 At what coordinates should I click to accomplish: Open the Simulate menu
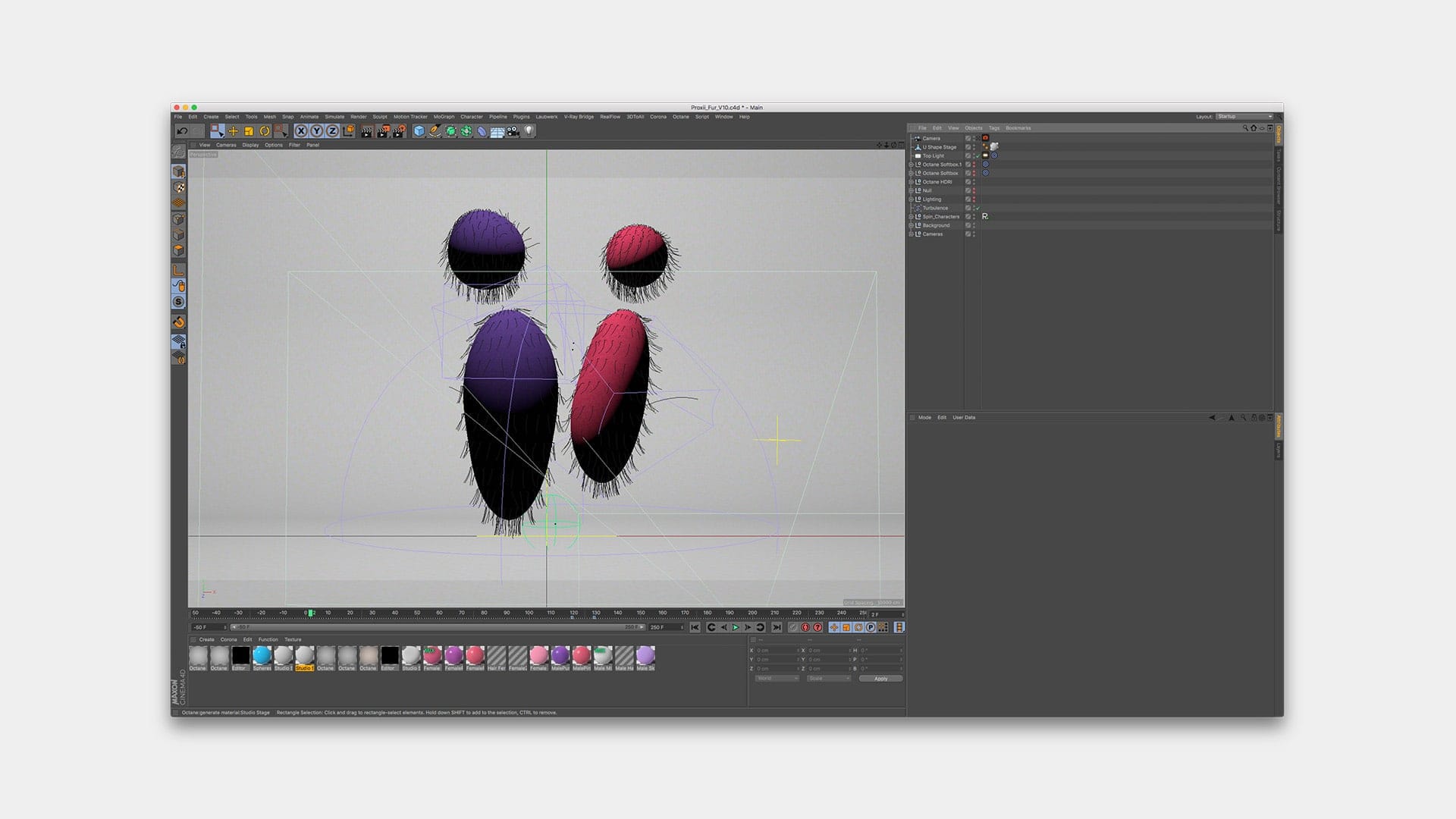coord(334,117)
